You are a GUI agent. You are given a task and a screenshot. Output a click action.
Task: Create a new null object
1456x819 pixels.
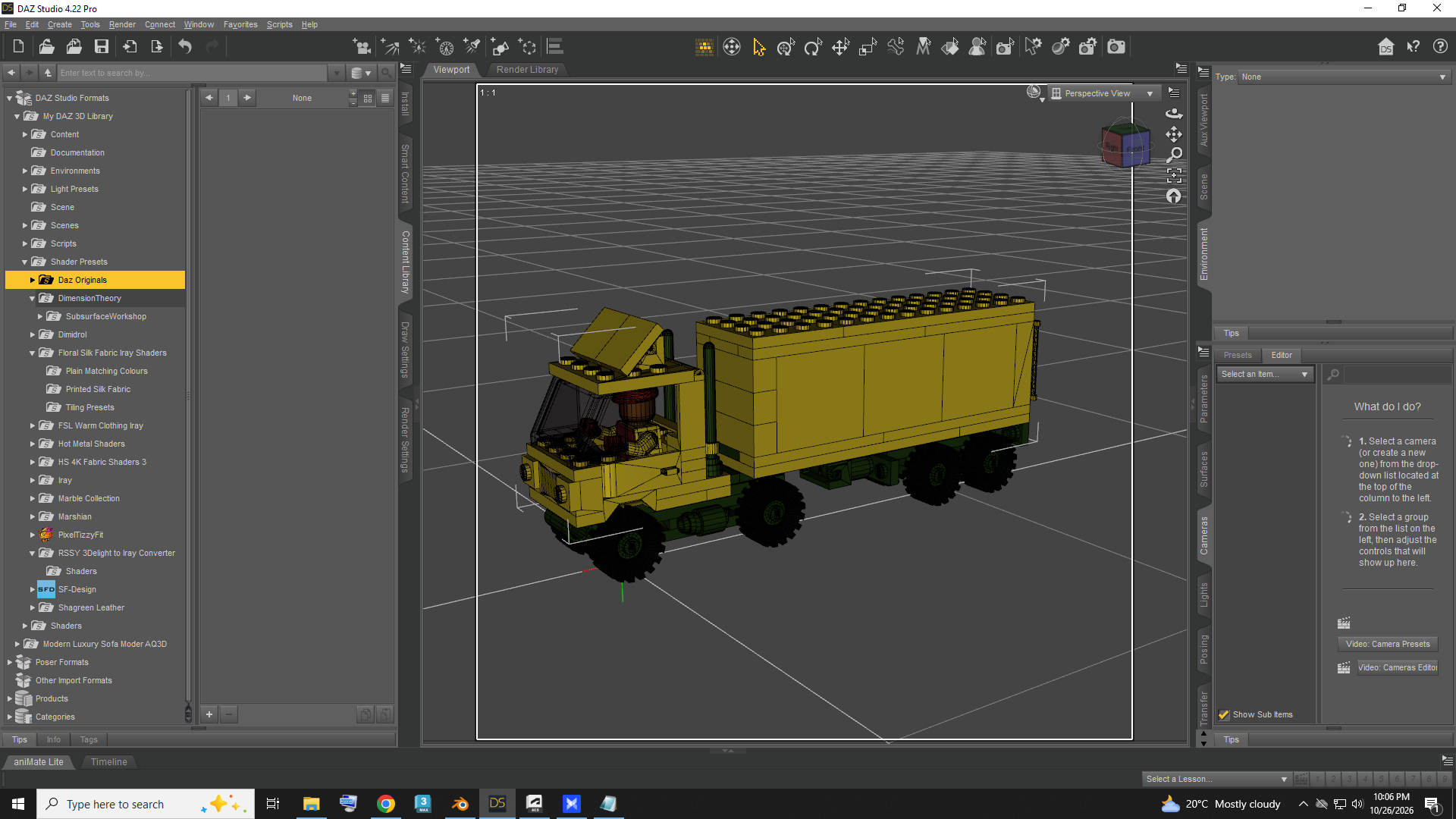[x=527, y=47]
